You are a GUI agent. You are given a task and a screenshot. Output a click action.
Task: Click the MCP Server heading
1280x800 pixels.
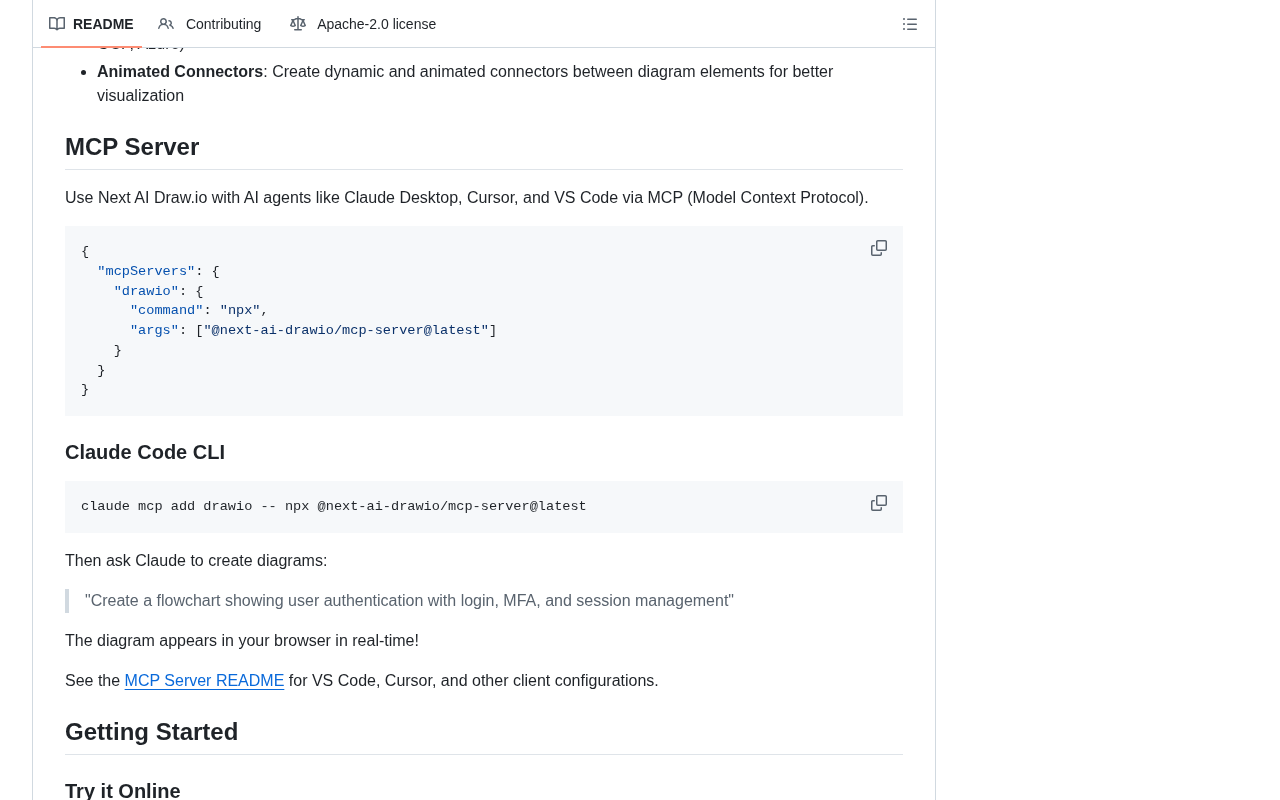click(132, 147)
